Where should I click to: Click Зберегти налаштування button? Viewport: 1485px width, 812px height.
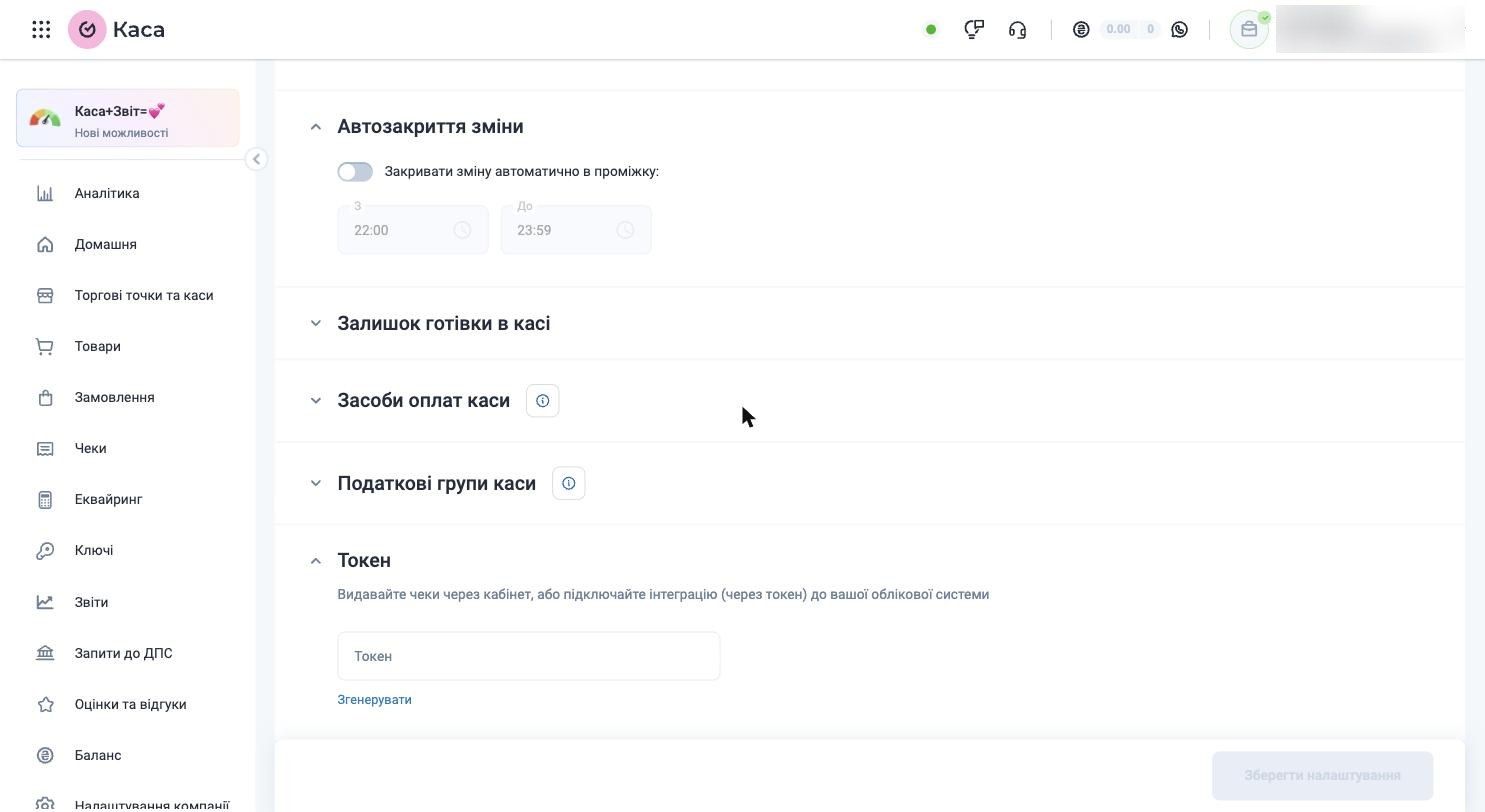[1322, 775]
